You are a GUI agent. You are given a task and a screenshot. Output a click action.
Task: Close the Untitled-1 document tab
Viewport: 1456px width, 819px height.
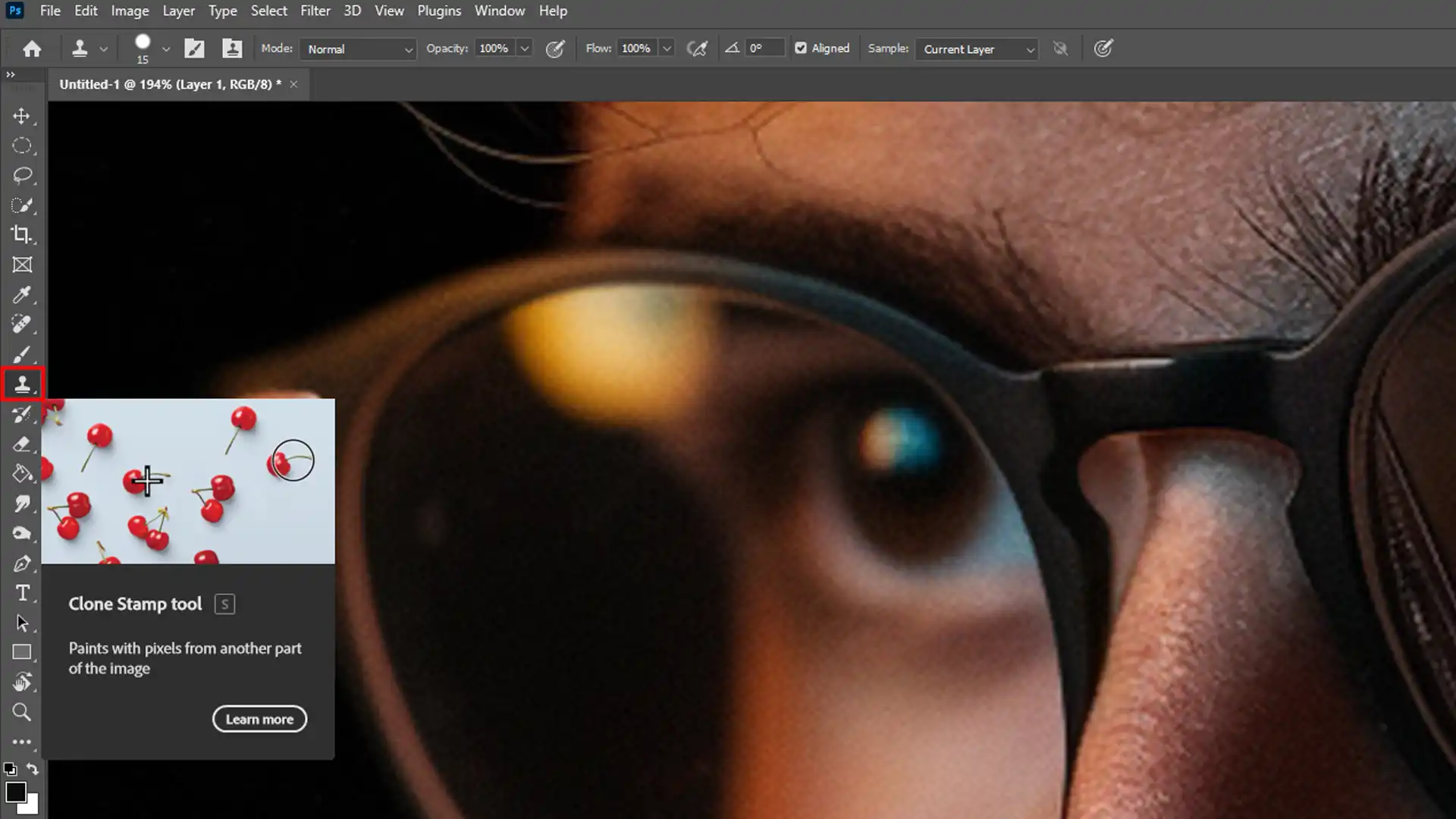pyautogui.click(x=293, y=84)
